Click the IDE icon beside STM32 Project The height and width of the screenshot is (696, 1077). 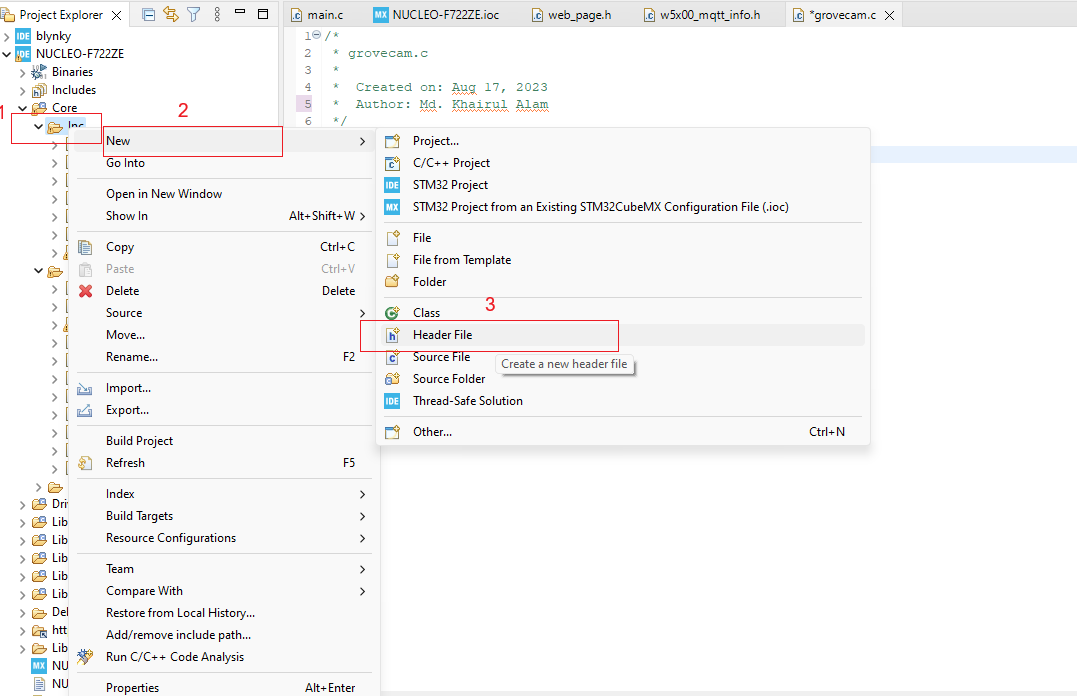point(392,185)
